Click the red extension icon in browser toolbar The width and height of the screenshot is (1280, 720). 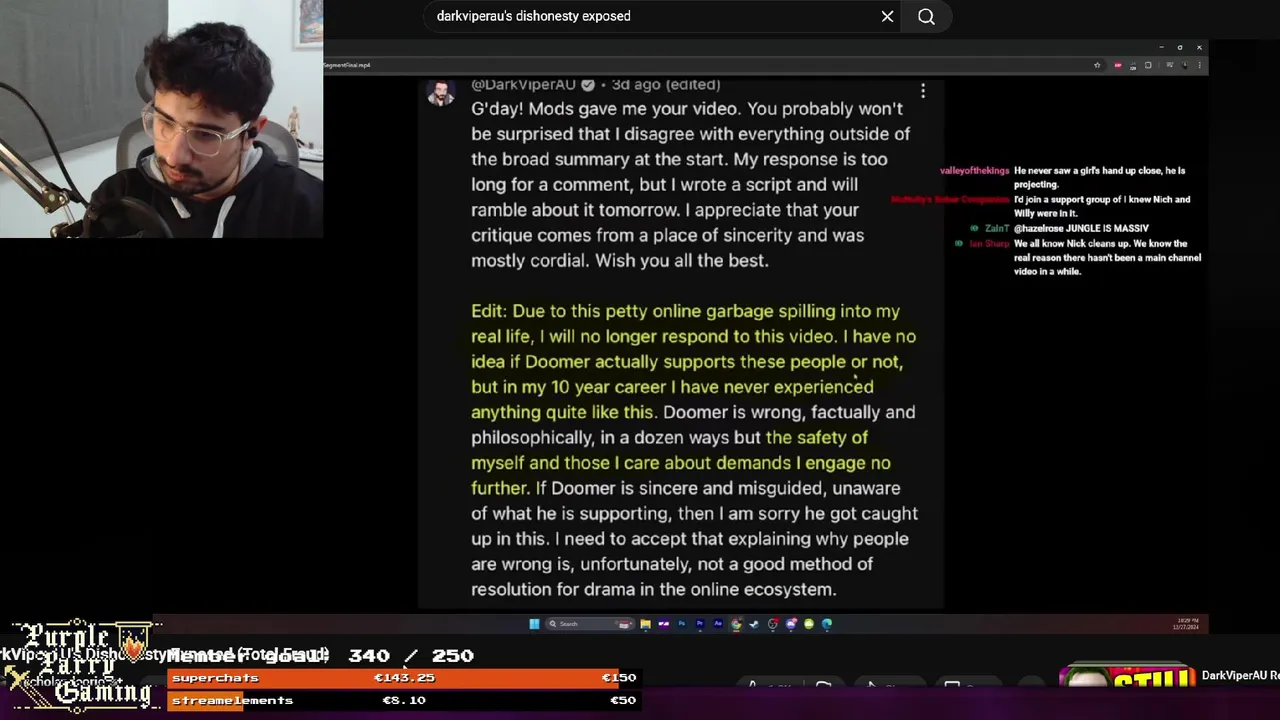pyautogui.click(x=1118, y=65)
